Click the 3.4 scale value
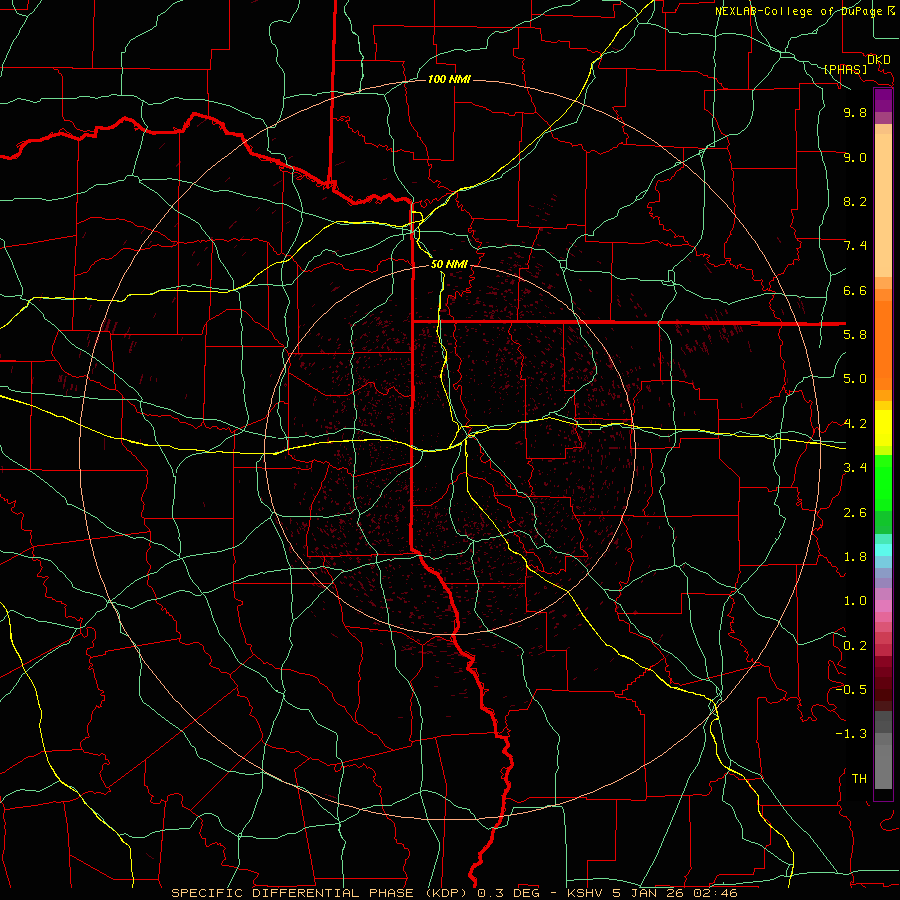This screenshot has height=900, width=900. (855, 468)
